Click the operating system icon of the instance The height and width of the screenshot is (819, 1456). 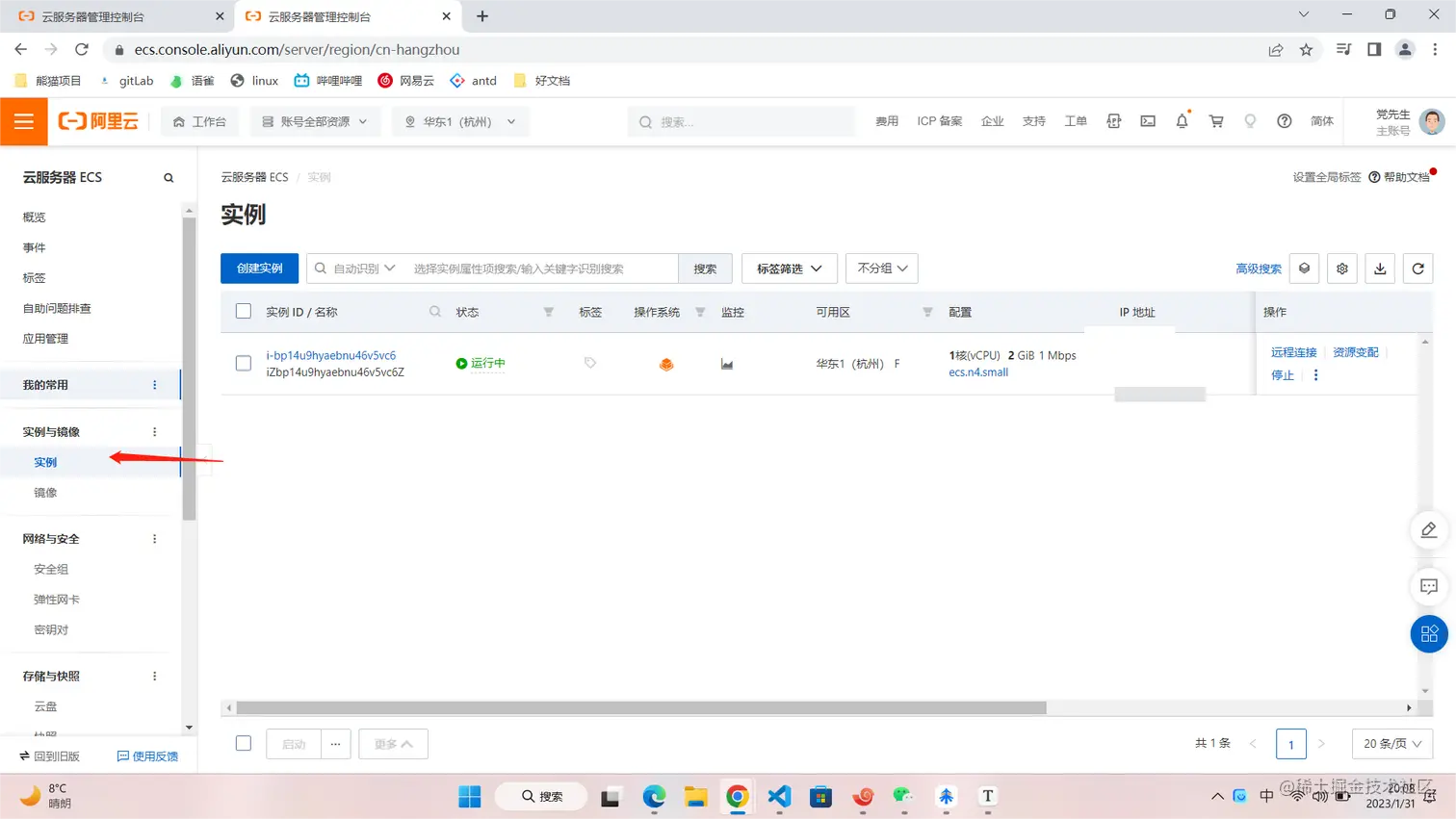click(x=666, y=364)
